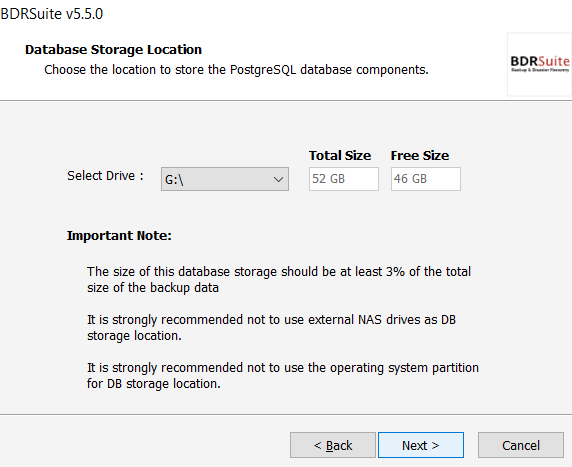The image size is (572, 467).
Task: Click the Free Size field showing 46 GB
Action: (426, 179)
